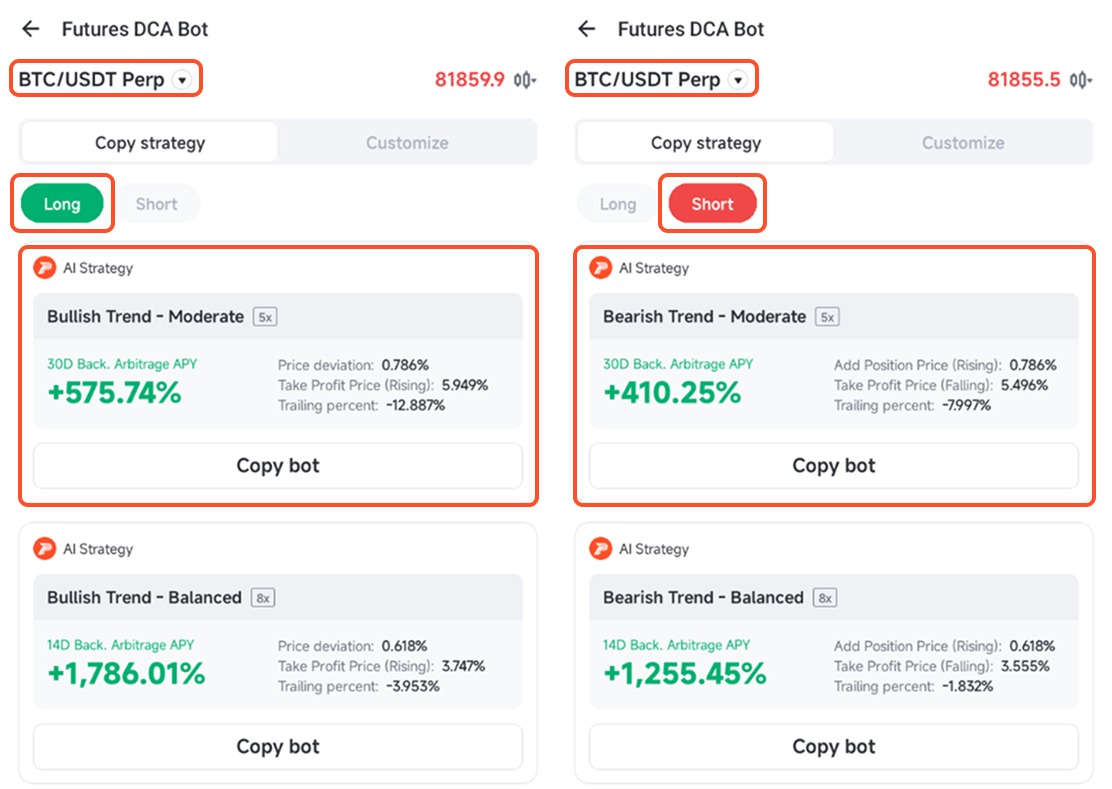Open Copy strategy tab in right panel
Viewport: 1112px width, 789px height.
coord(705,143)
